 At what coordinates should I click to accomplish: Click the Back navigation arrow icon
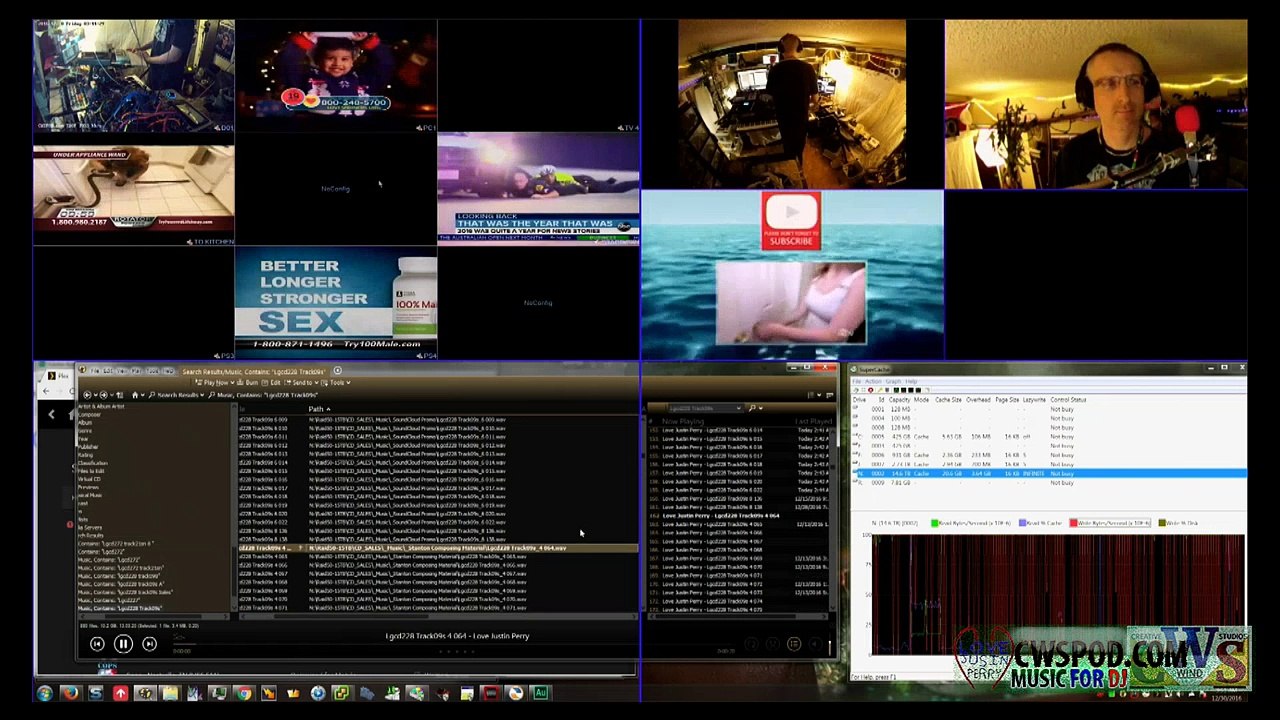pos(86,395)
